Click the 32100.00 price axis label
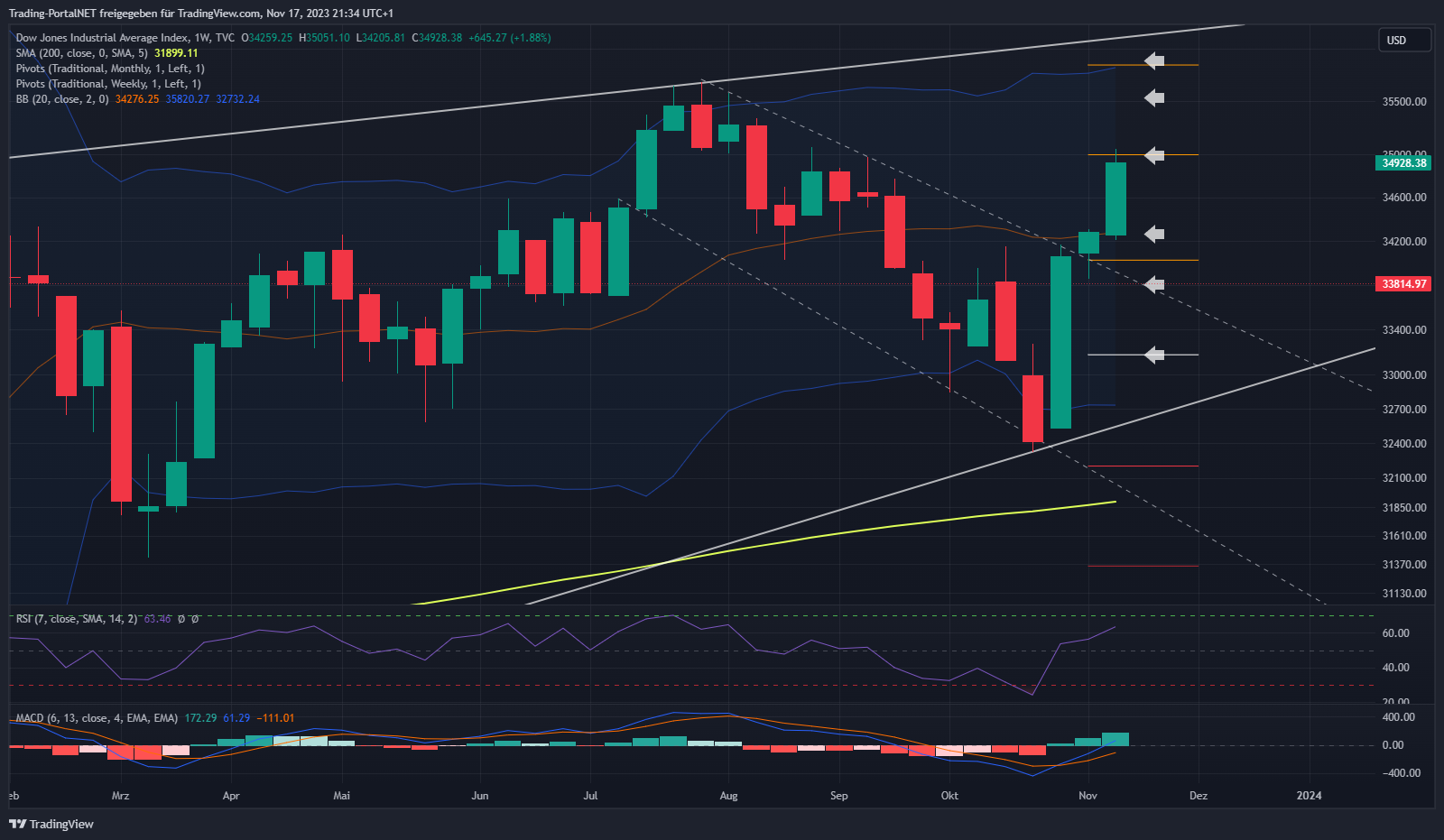 [1404, 478]
